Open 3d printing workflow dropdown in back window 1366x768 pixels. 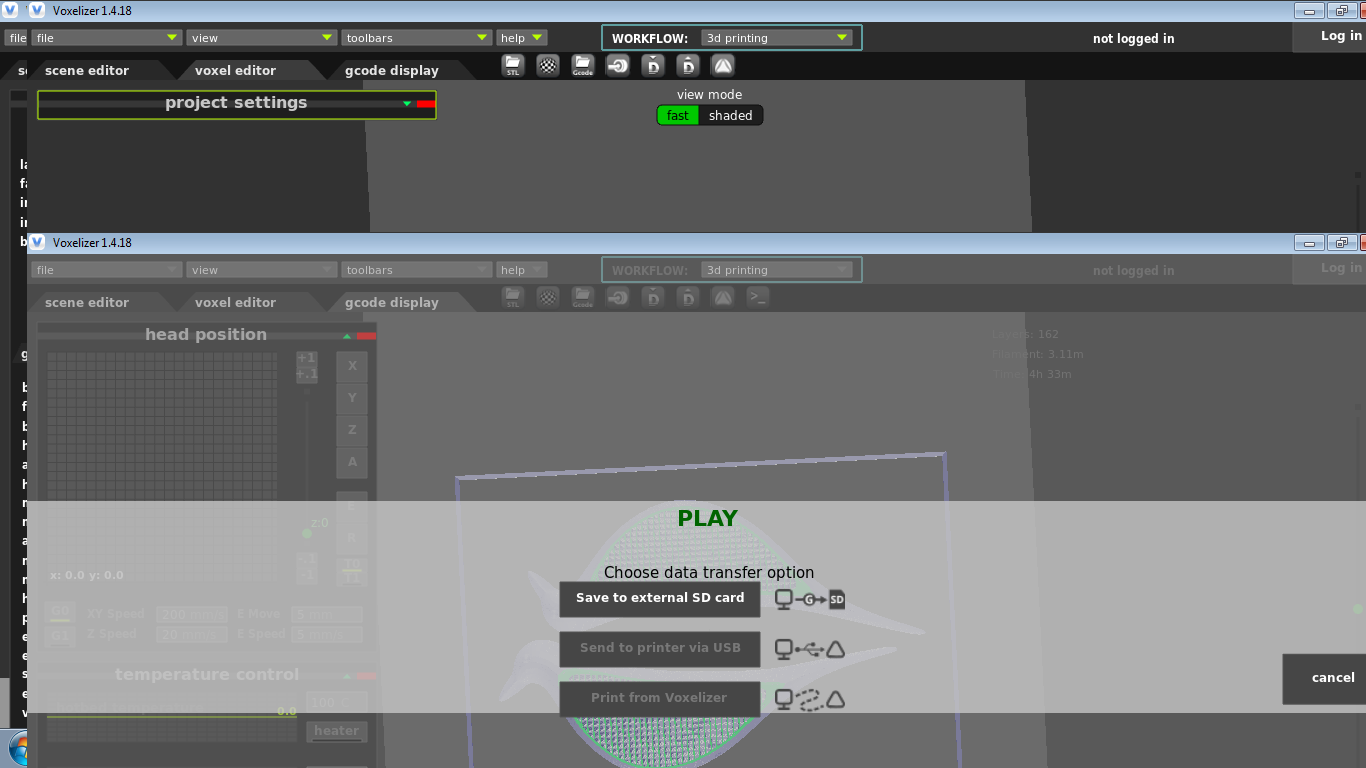(x=776, y=38)
